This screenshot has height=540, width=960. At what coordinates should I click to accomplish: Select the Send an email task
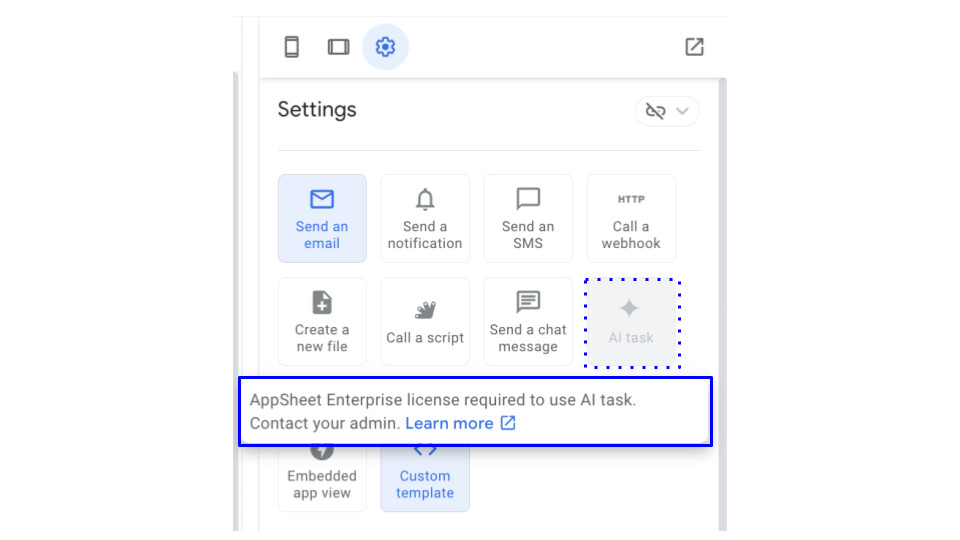322,219
